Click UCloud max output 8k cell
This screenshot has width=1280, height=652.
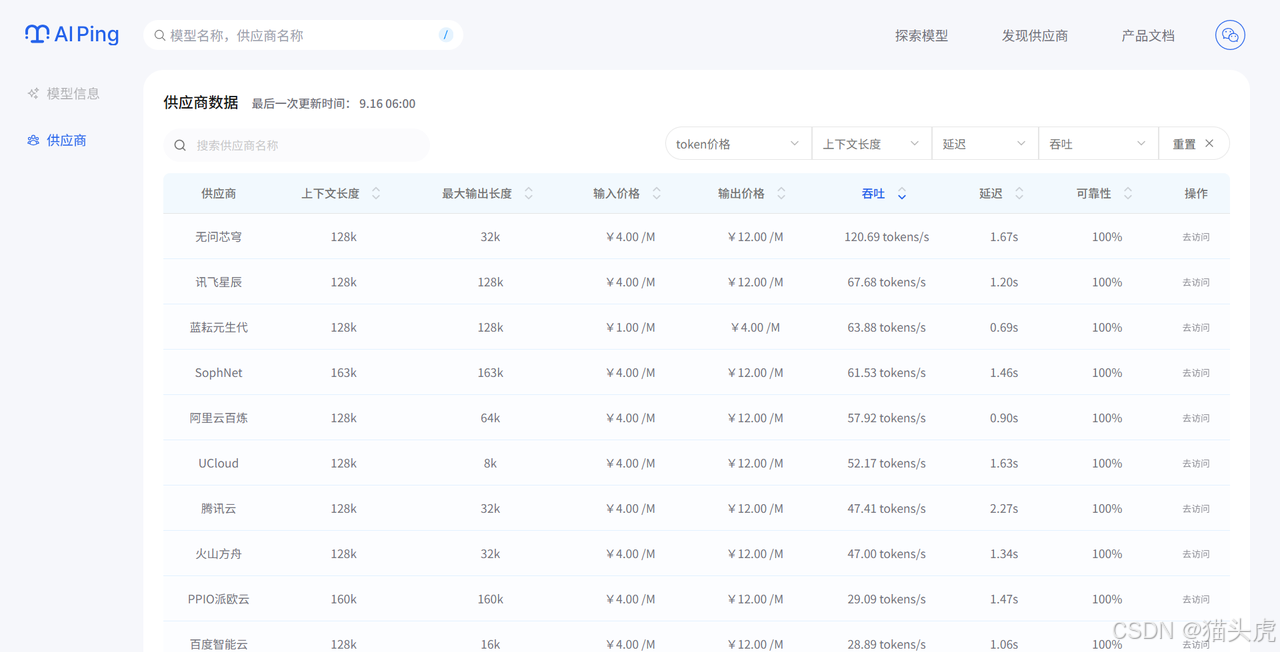(x=490, y=463)
